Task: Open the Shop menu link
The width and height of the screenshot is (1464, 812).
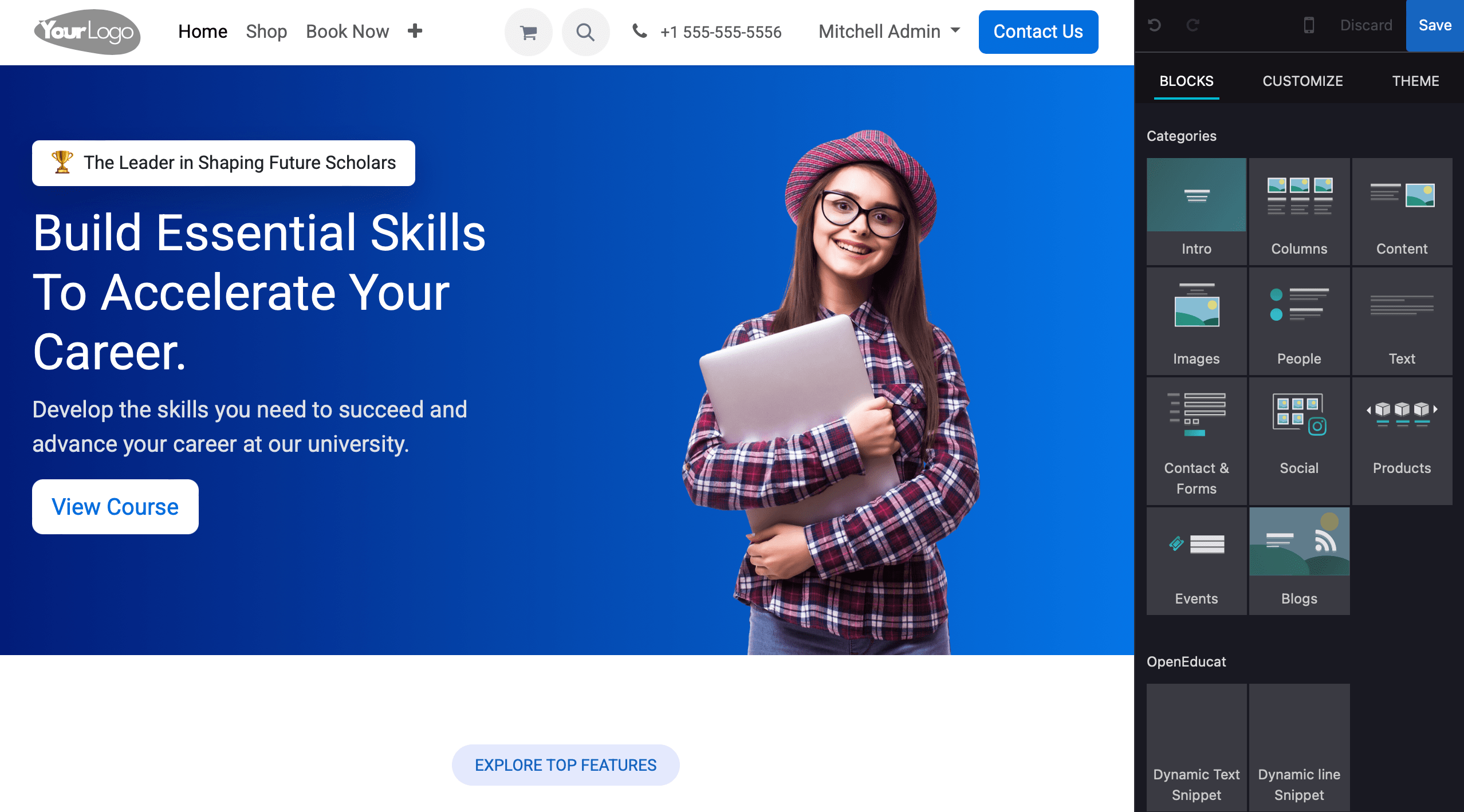Action: [x=266, y=31]
